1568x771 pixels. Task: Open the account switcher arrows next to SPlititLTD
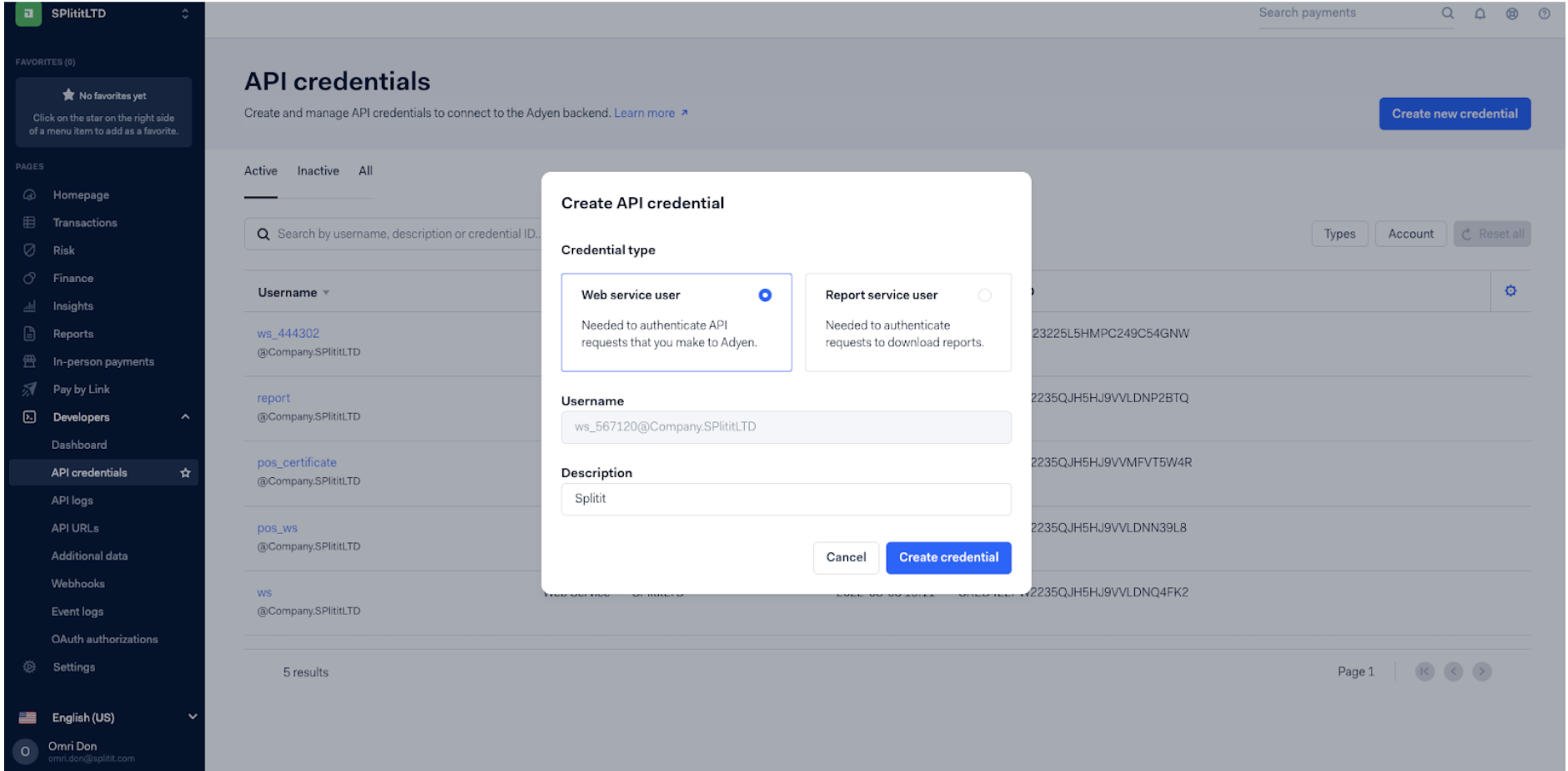tap(185, 13)
